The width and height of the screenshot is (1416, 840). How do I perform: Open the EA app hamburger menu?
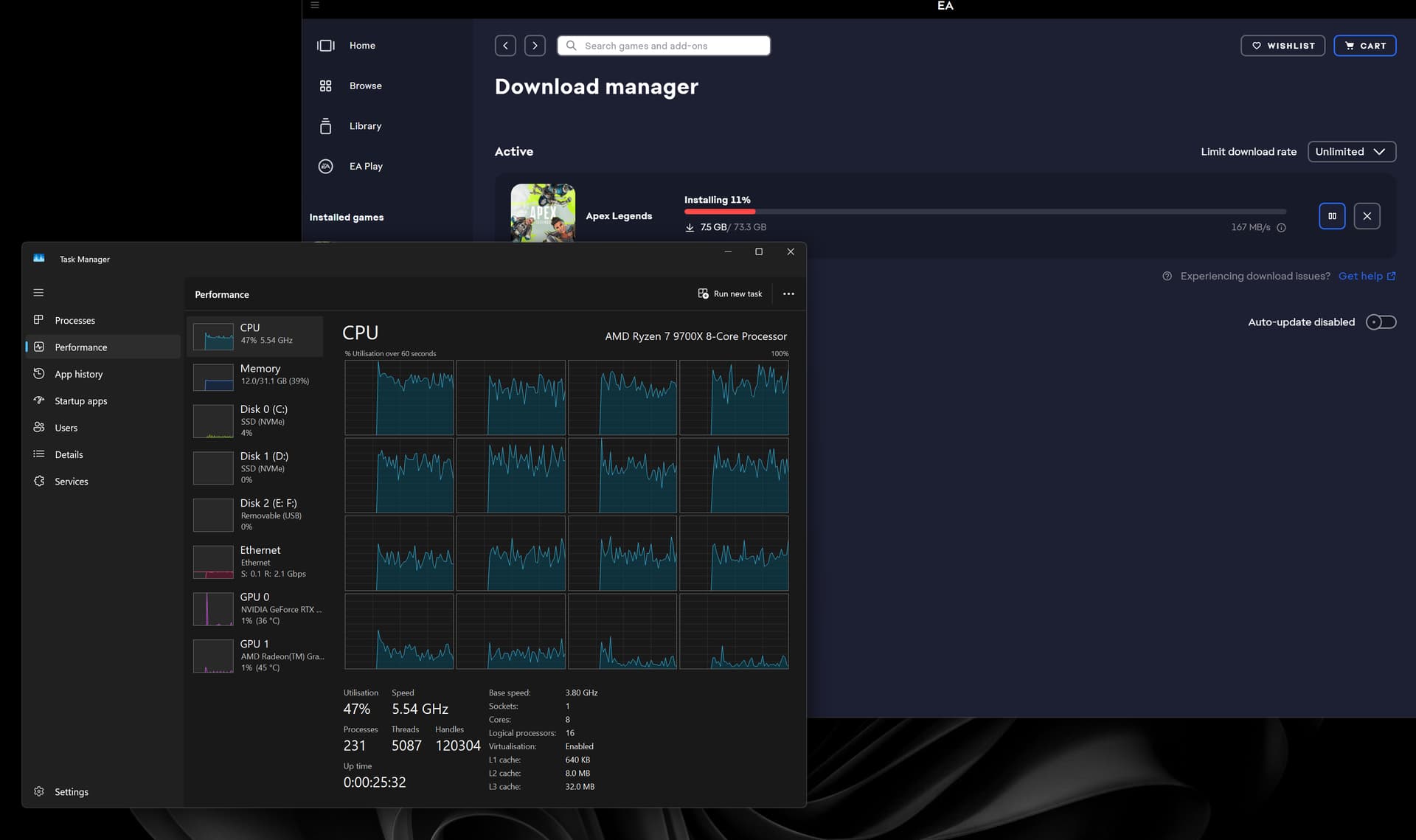coord(315,5)
